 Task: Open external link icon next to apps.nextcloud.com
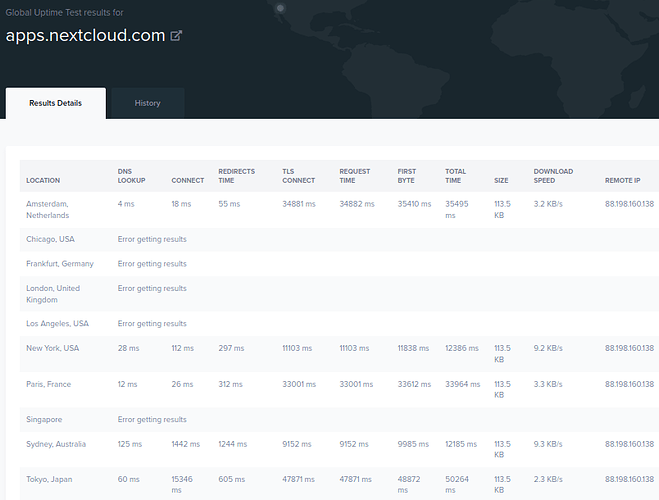[176, 36]
